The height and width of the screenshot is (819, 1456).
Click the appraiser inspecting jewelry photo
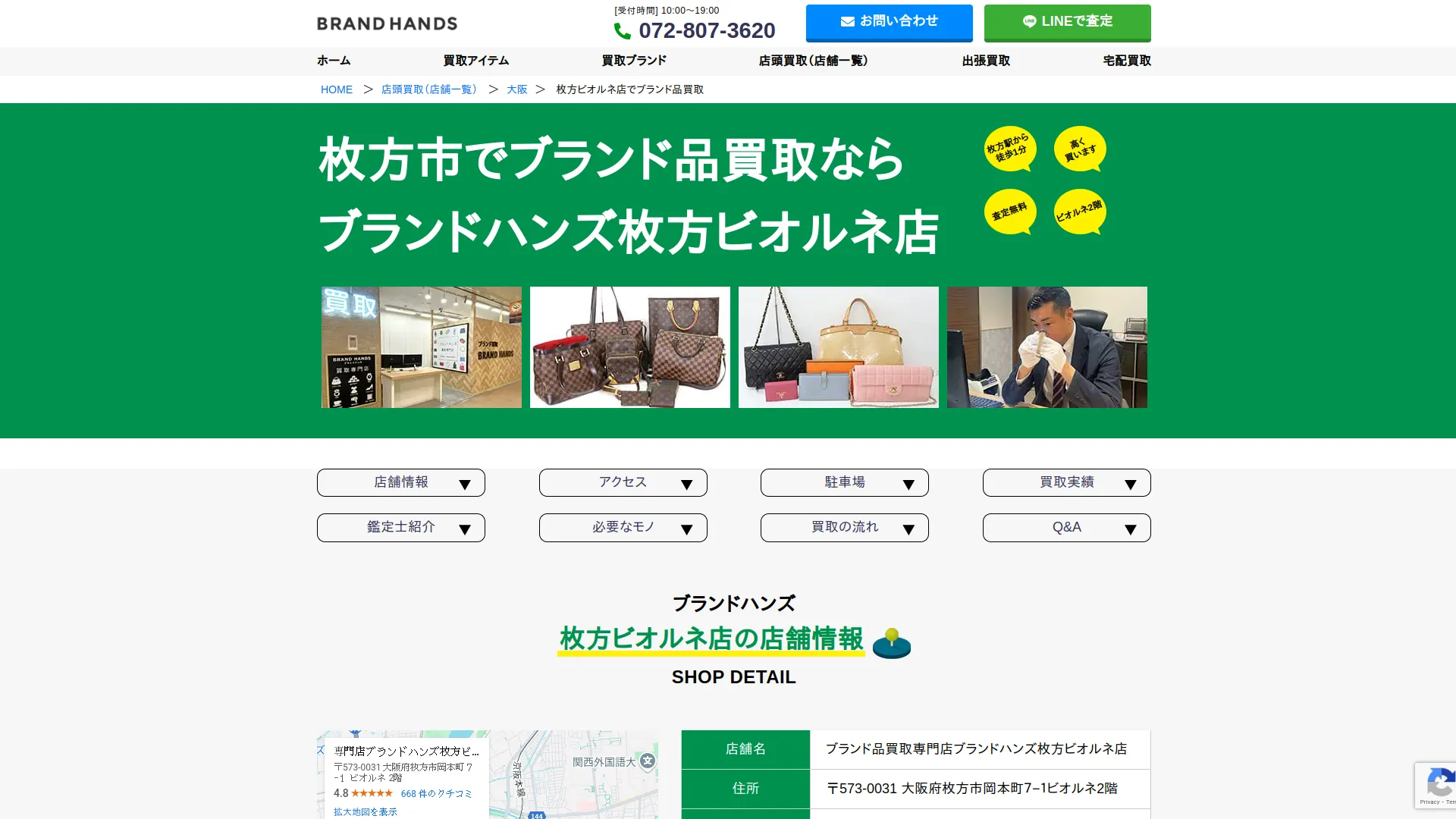point(1047,347)
